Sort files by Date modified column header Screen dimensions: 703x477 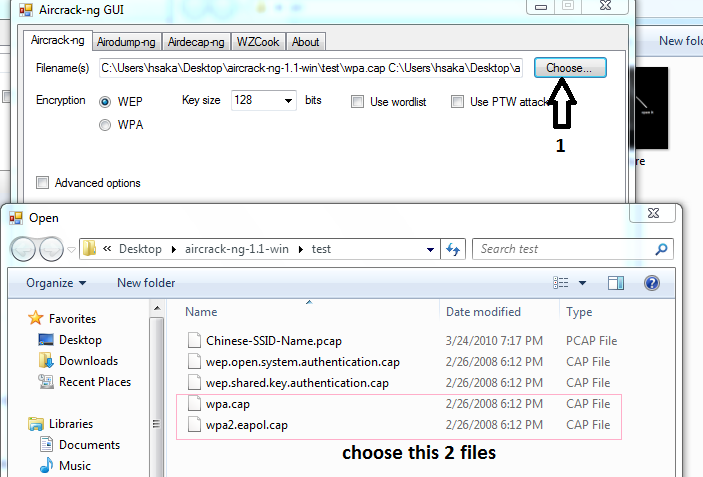483,312
